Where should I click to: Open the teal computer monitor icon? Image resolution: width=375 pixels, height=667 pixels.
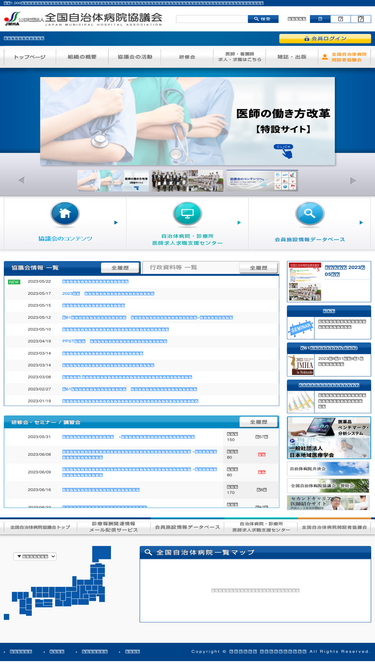coord(188,214)
